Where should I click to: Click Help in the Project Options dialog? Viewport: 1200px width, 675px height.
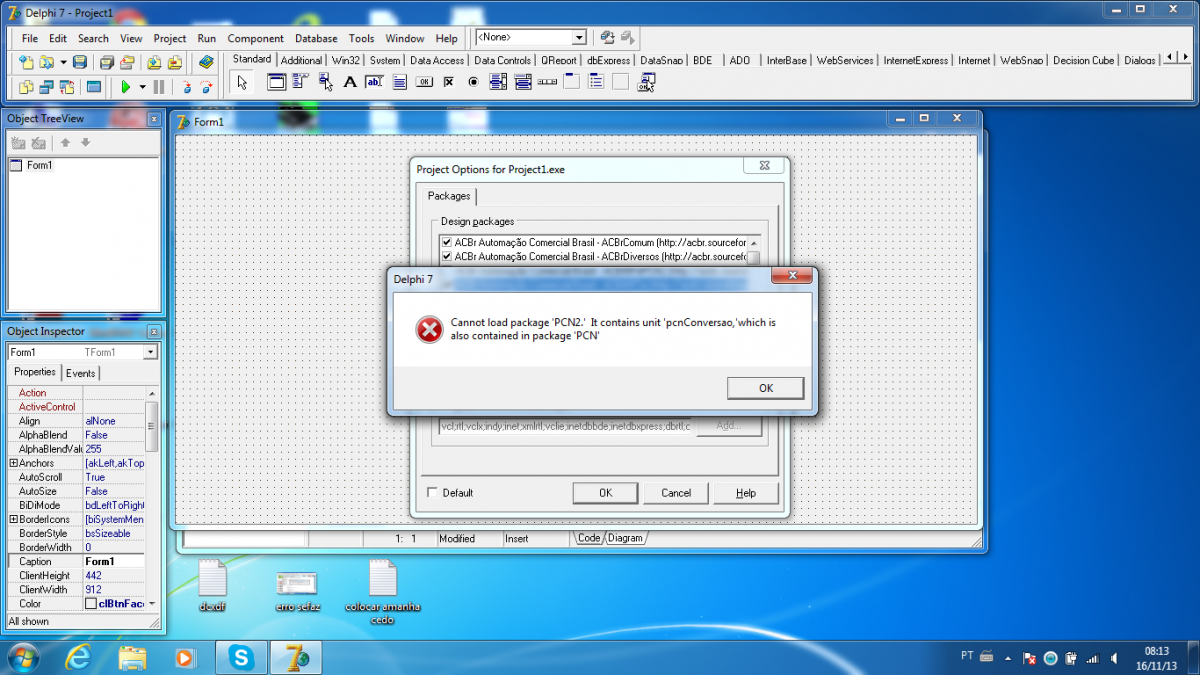click(746, 492)
